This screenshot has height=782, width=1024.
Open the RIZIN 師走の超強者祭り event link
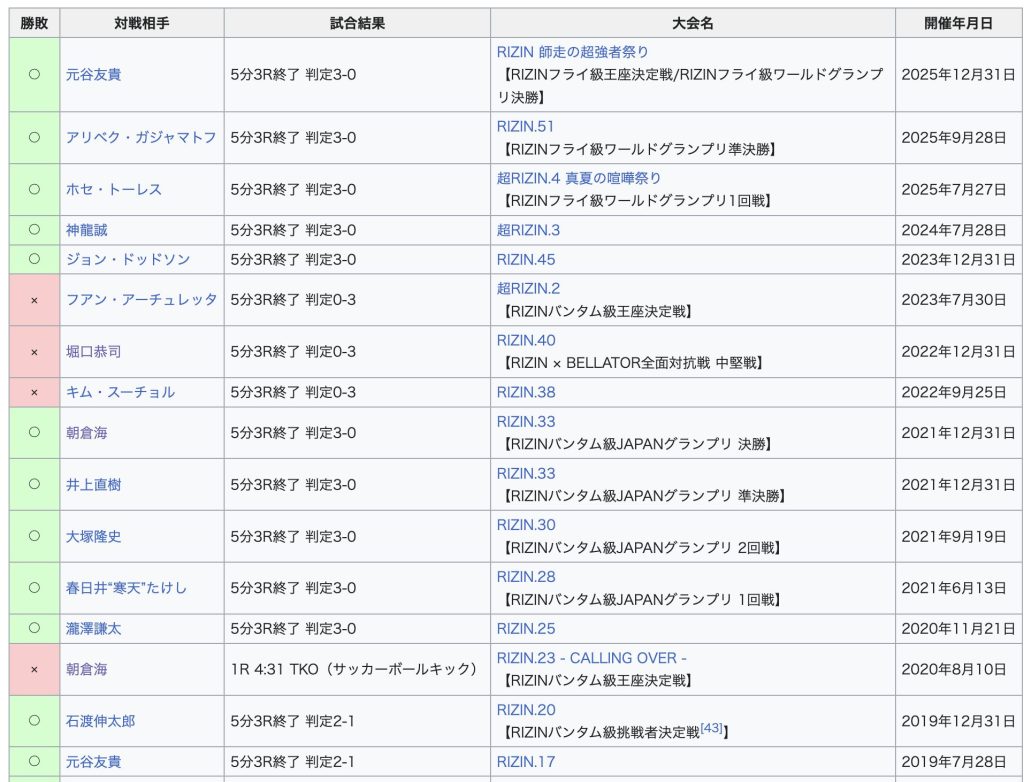(579, 51)
